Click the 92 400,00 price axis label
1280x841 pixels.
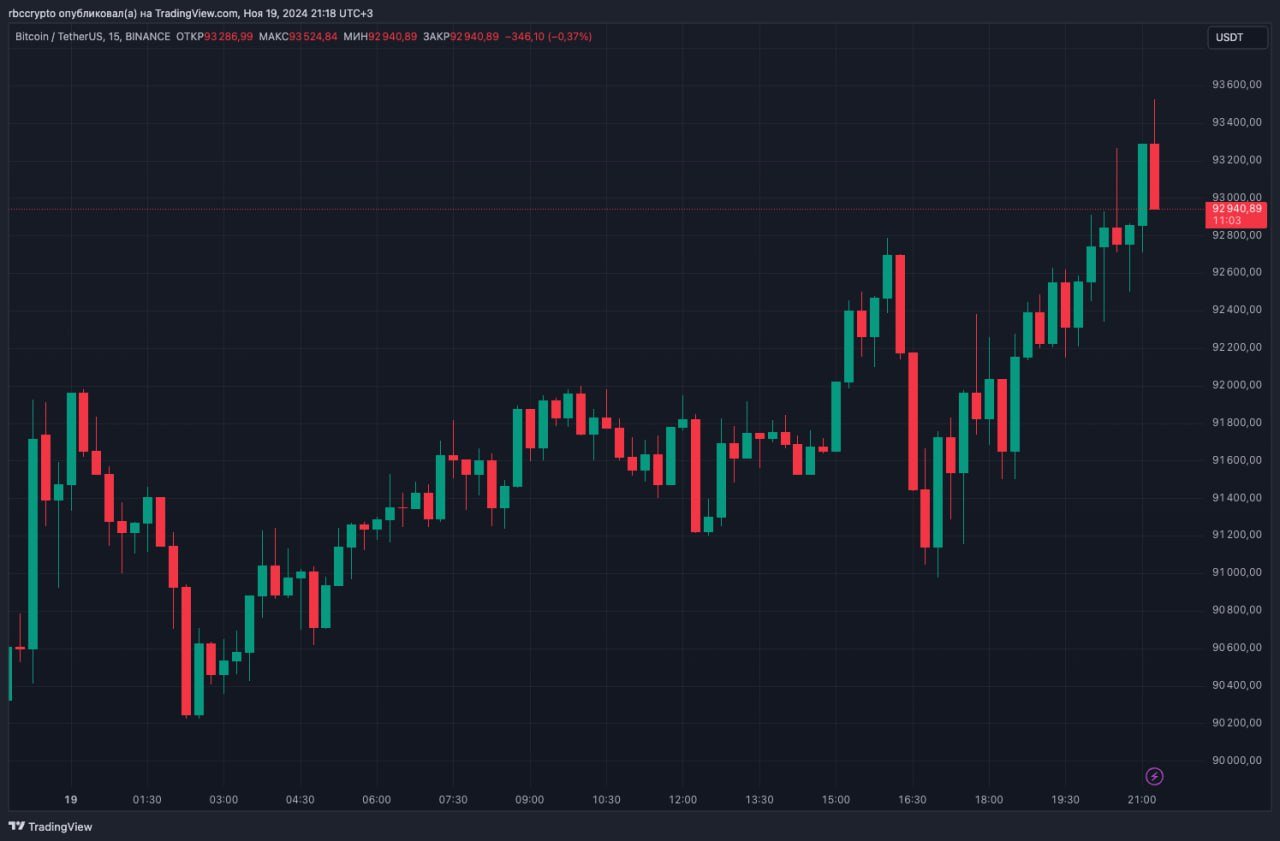(1236, 309)
